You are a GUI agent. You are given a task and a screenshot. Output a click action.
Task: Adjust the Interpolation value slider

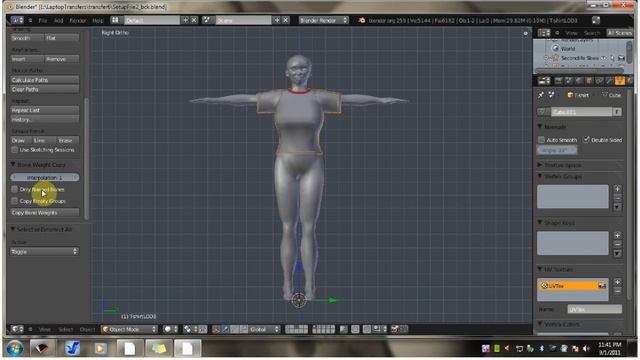44,178
